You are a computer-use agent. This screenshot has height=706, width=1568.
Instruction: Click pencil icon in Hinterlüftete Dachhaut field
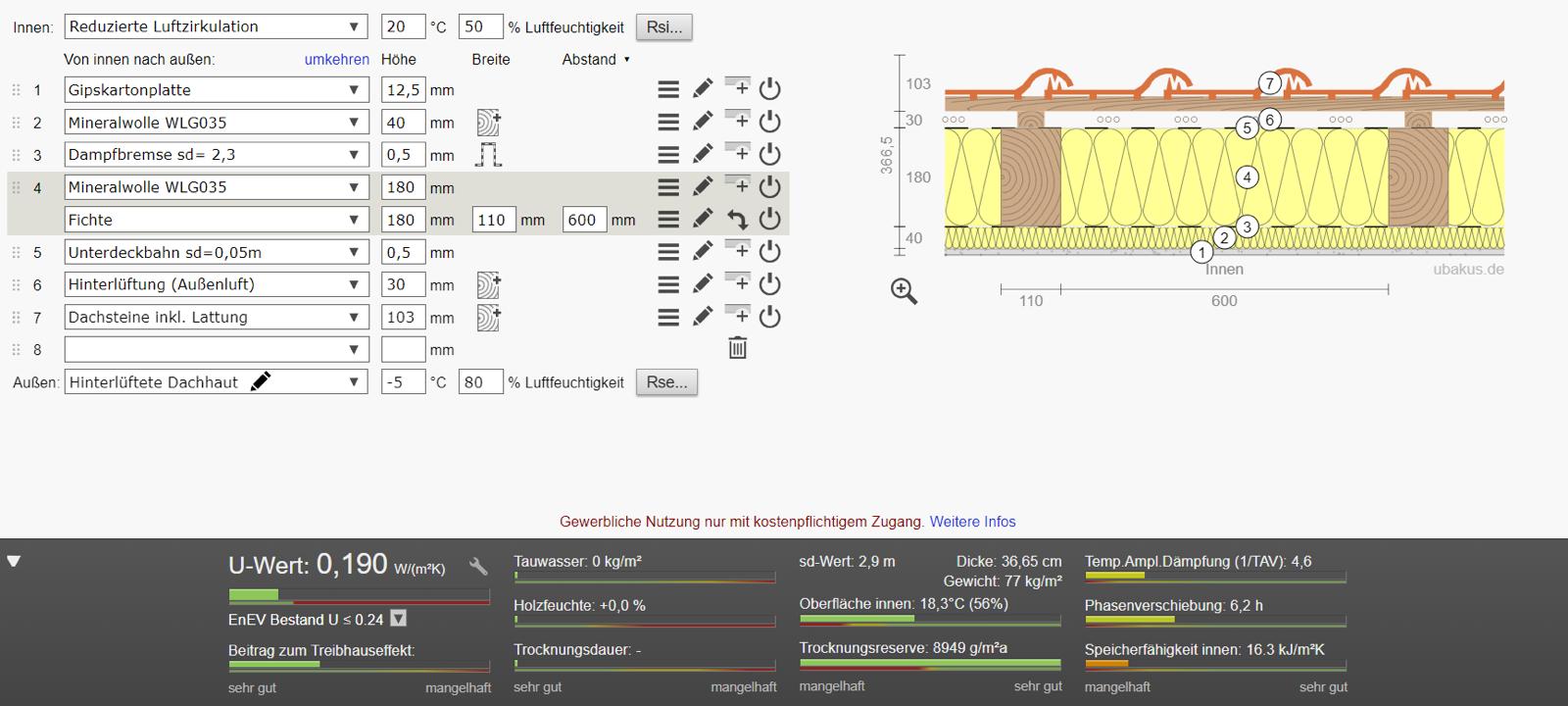(261, 382)
